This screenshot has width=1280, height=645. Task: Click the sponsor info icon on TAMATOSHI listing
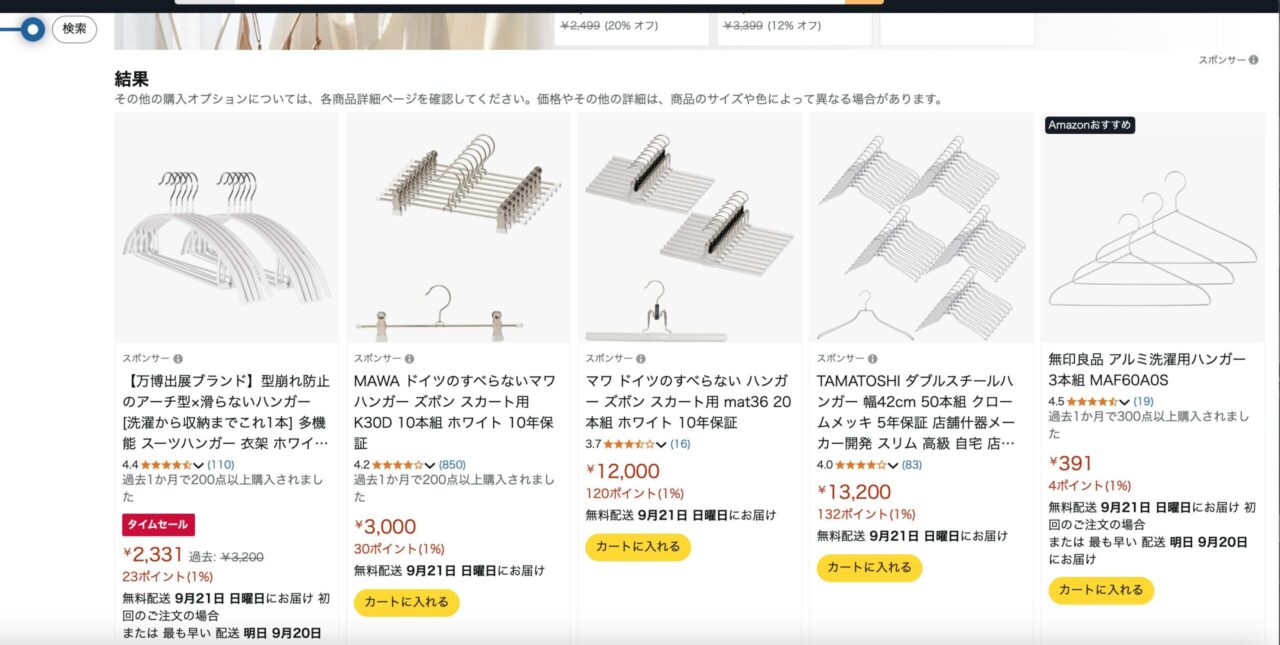(873, 358)
